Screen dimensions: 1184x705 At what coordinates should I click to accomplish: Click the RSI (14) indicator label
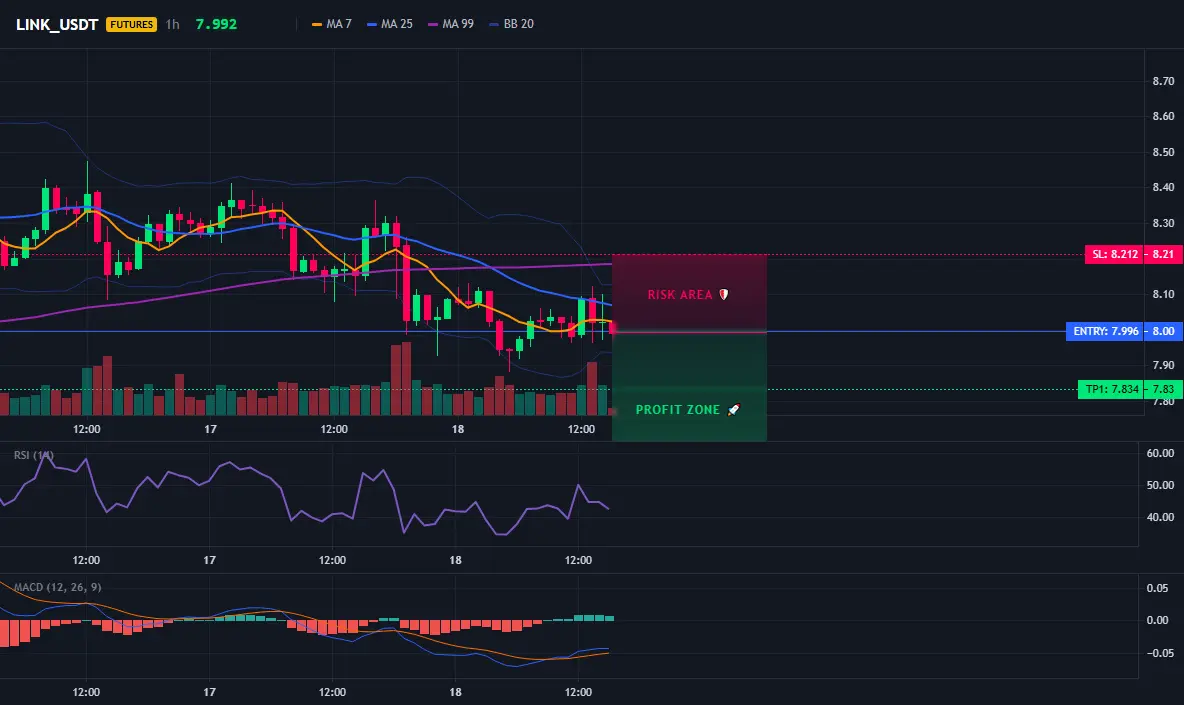point(34,455)
